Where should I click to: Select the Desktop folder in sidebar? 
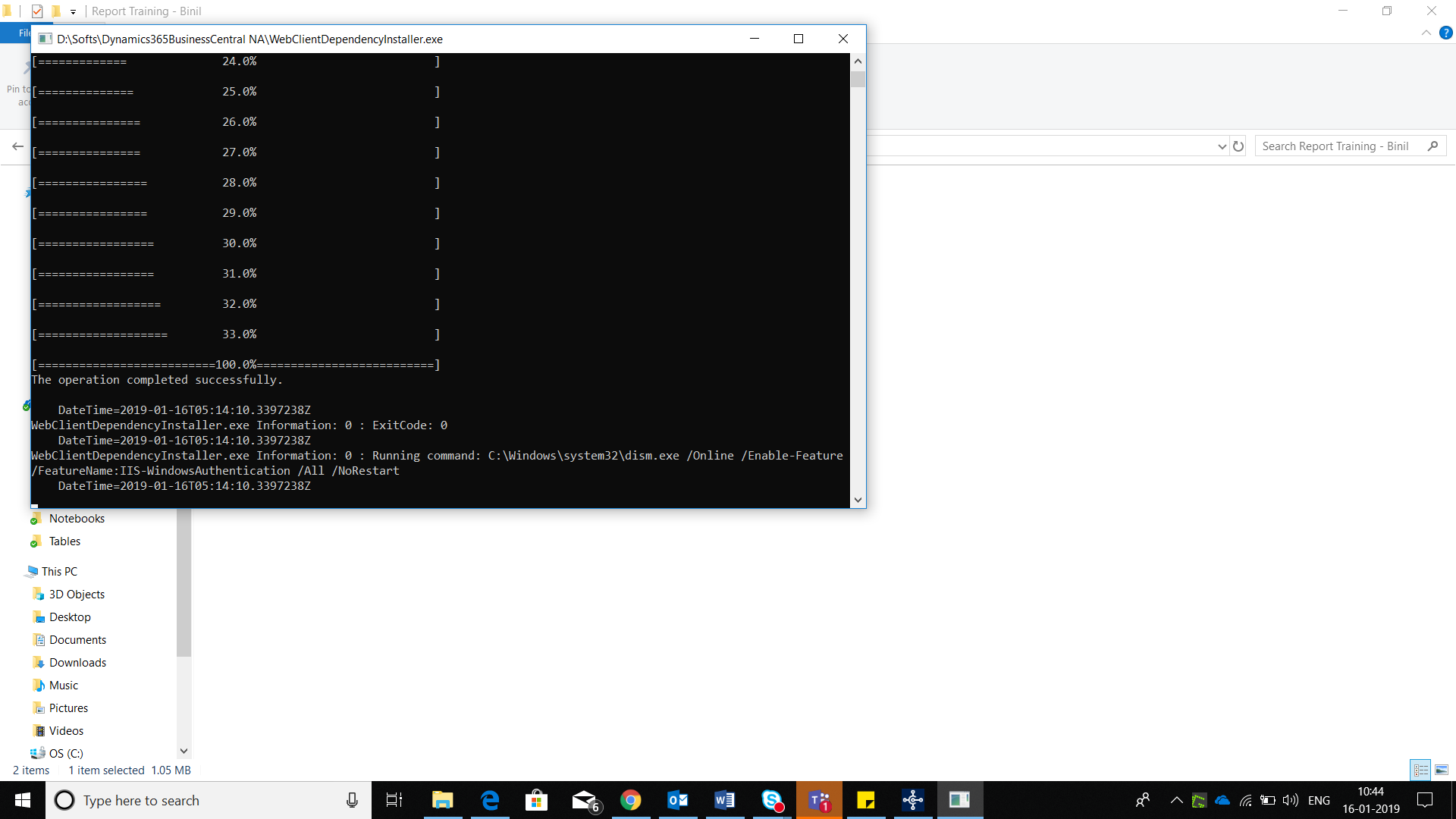tap(70, 617)
